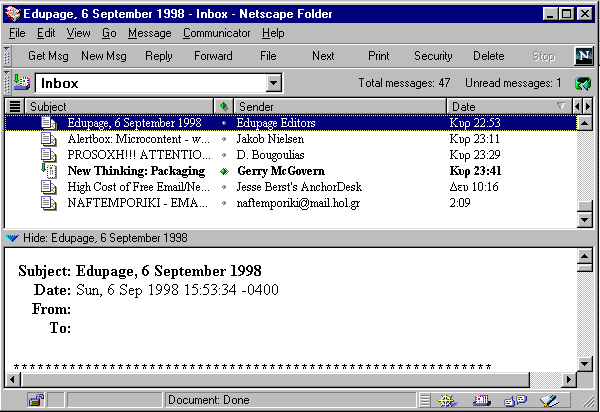Click Reply toolbar button

click(159, 56)
